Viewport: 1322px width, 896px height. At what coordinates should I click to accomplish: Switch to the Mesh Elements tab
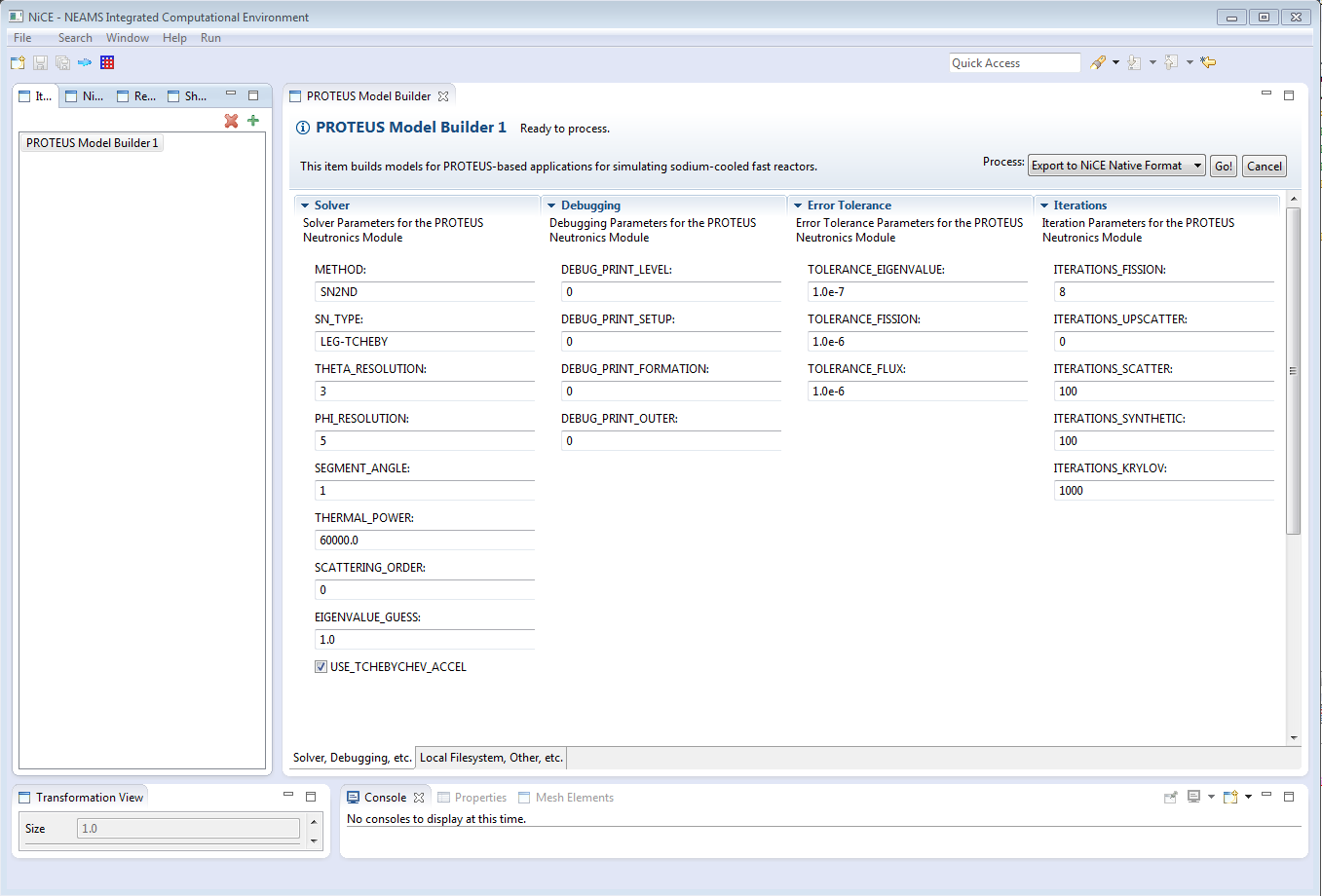tap(566, 798)
